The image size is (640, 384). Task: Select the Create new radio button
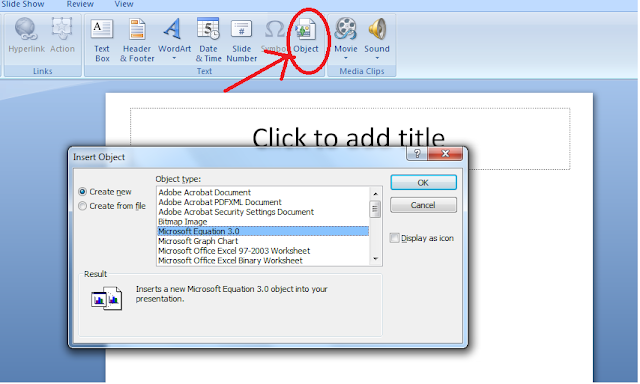82,192
